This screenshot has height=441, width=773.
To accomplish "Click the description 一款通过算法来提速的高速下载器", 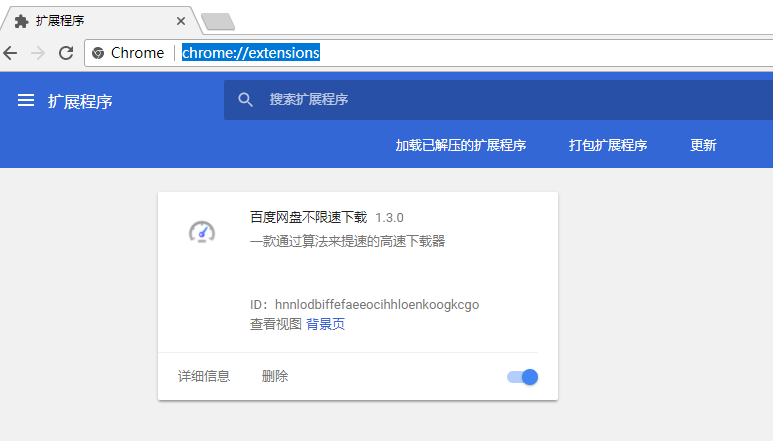I will pos(348,241).
